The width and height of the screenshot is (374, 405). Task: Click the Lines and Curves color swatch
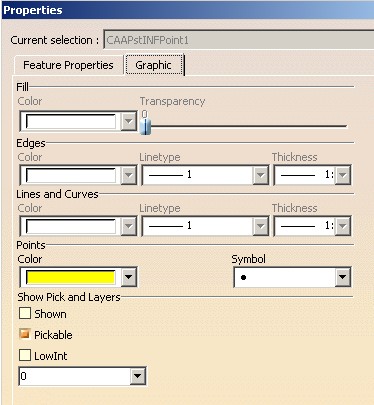(x=71, y=226)
